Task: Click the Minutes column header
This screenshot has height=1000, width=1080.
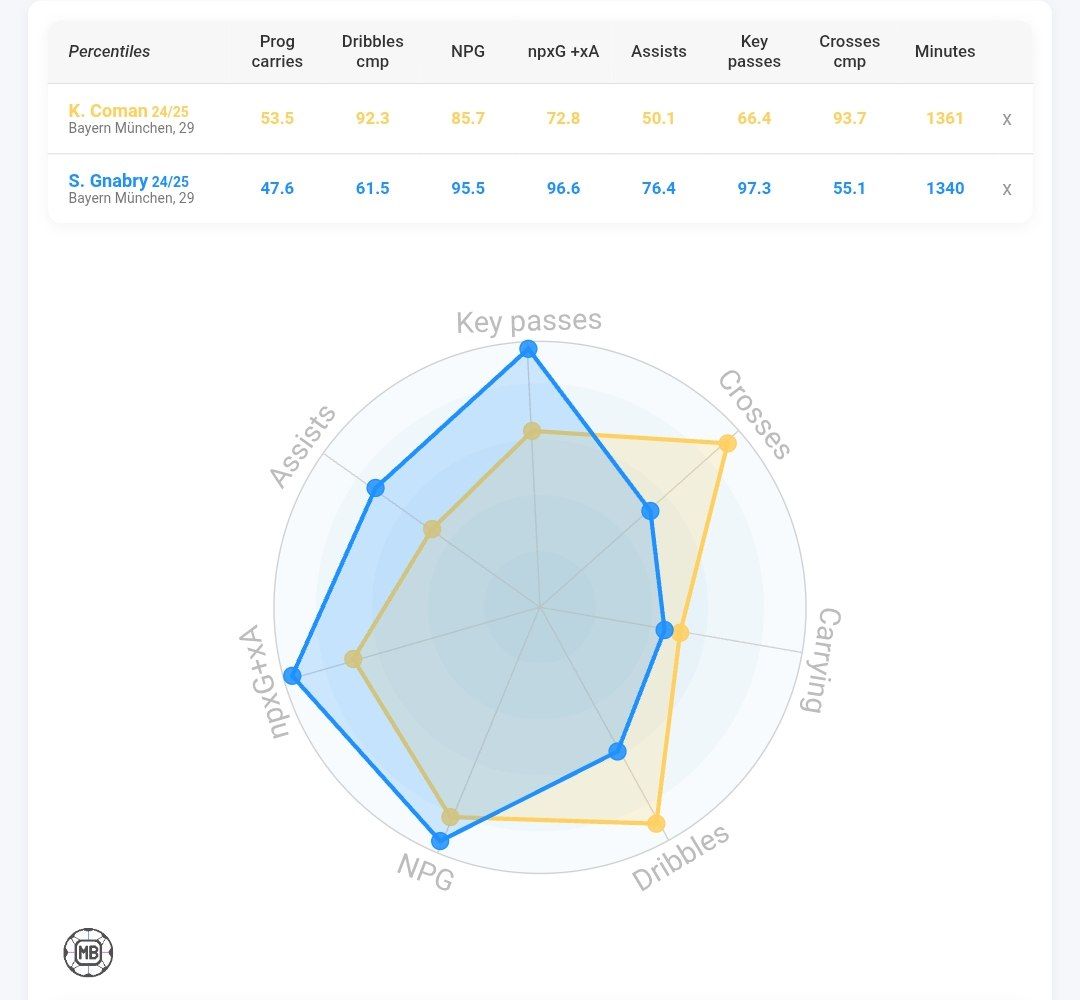Action: 944,51
